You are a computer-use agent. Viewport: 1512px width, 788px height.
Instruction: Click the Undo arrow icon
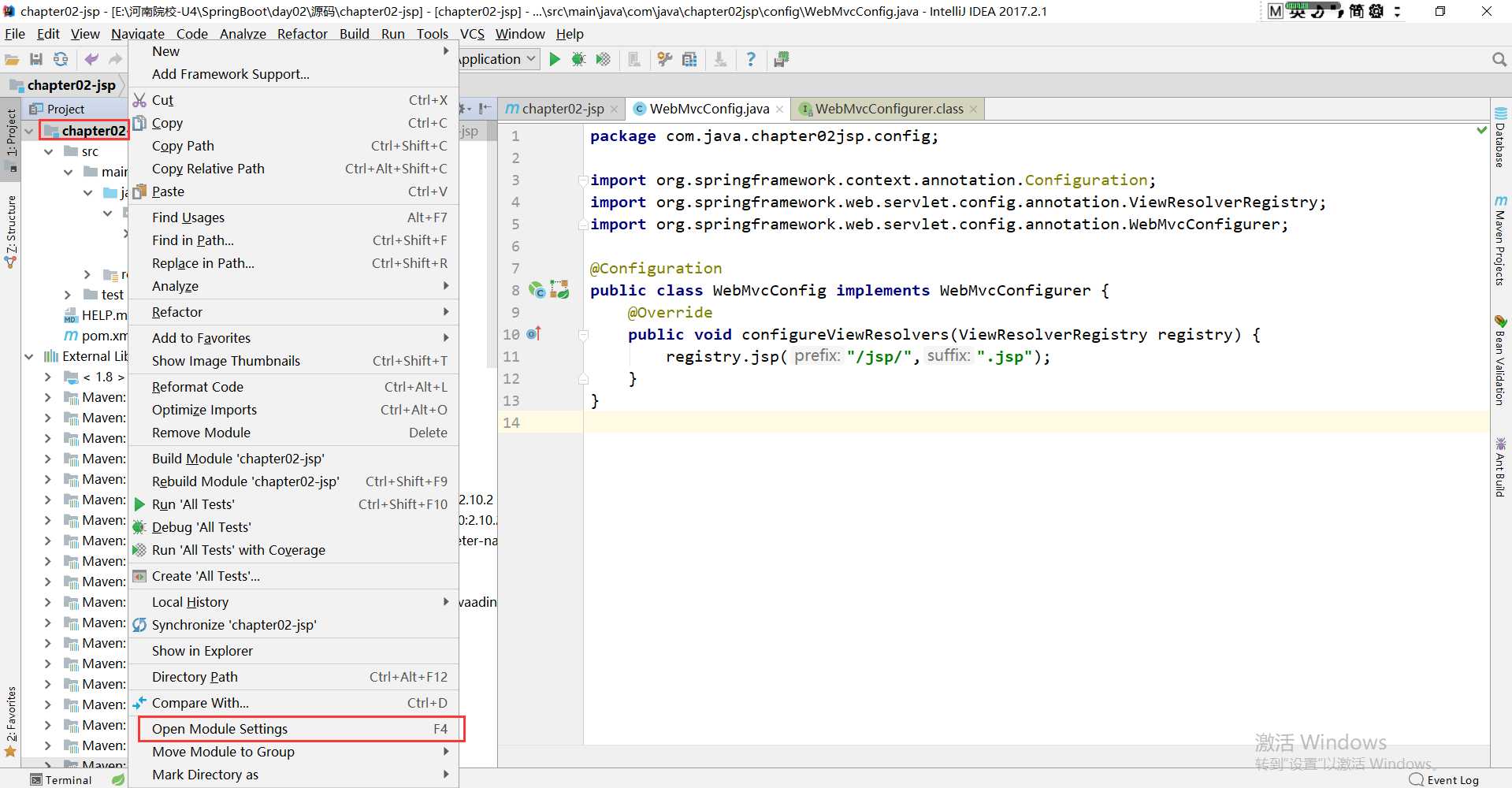click(92, 59)
